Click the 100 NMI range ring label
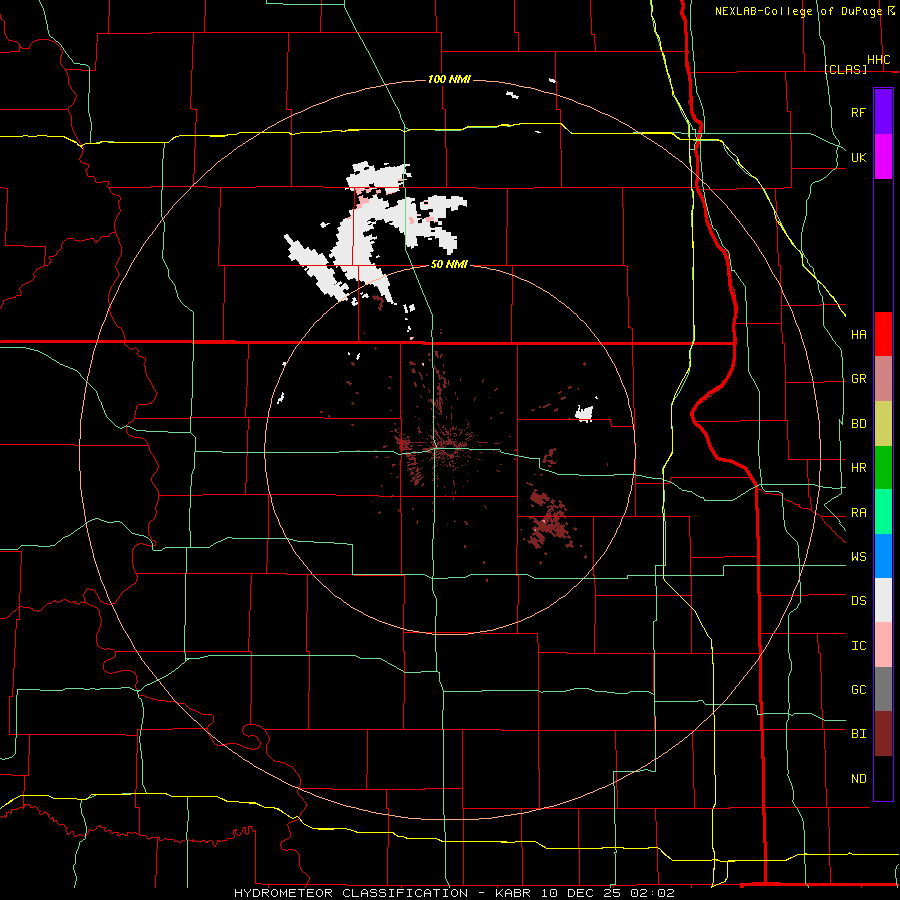 (x=449, y=79)
